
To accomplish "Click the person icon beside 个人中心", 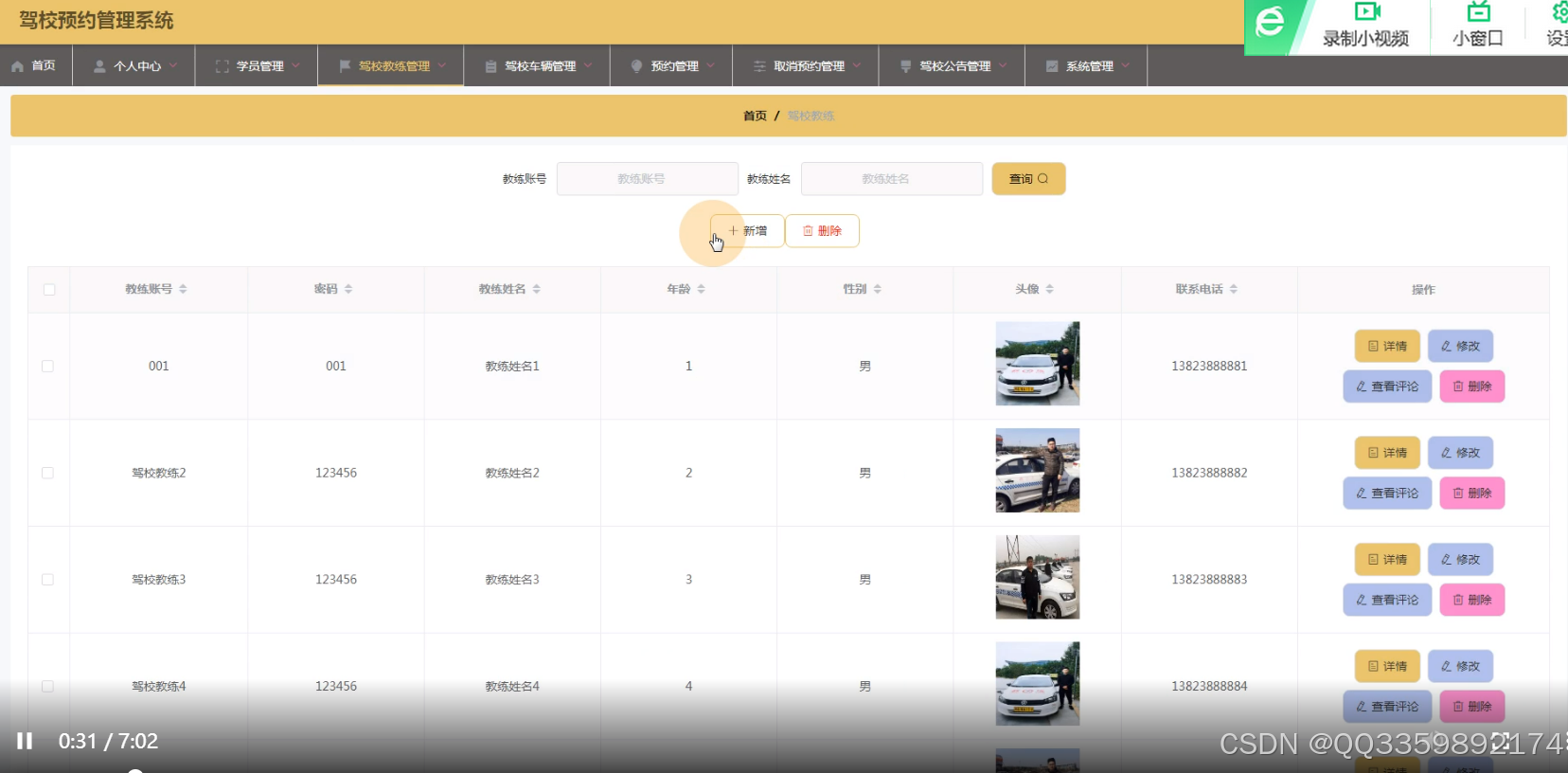I will coord(99,66).
